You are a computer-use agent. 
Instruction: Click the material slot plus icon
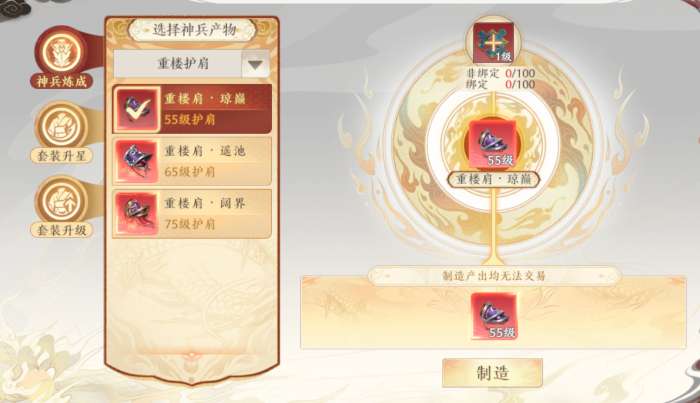tap(493, 43)
